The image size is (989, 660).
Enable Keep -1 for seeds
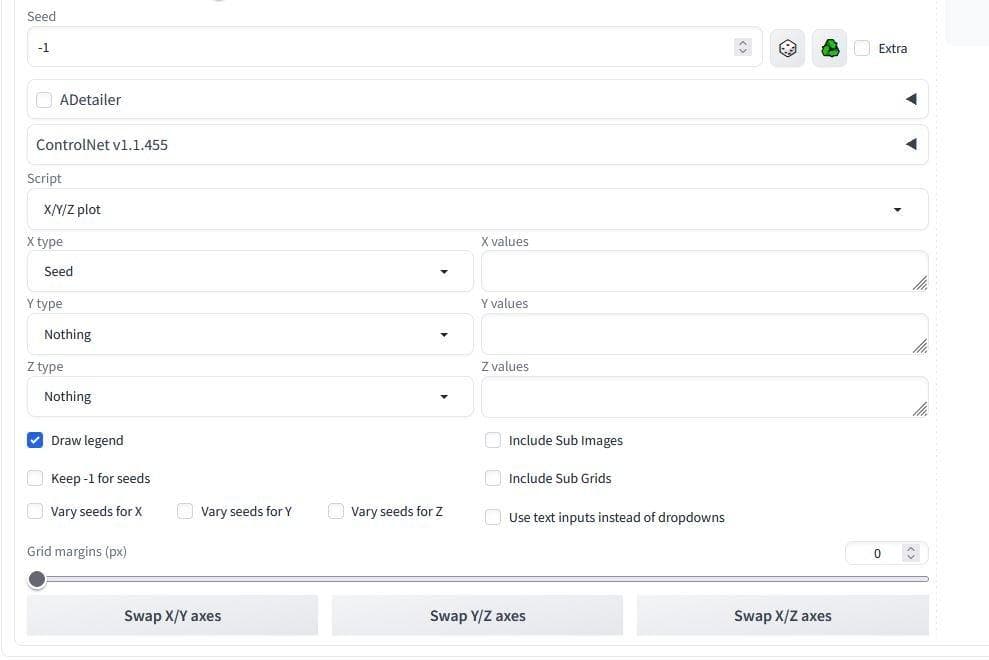(36, 478)
